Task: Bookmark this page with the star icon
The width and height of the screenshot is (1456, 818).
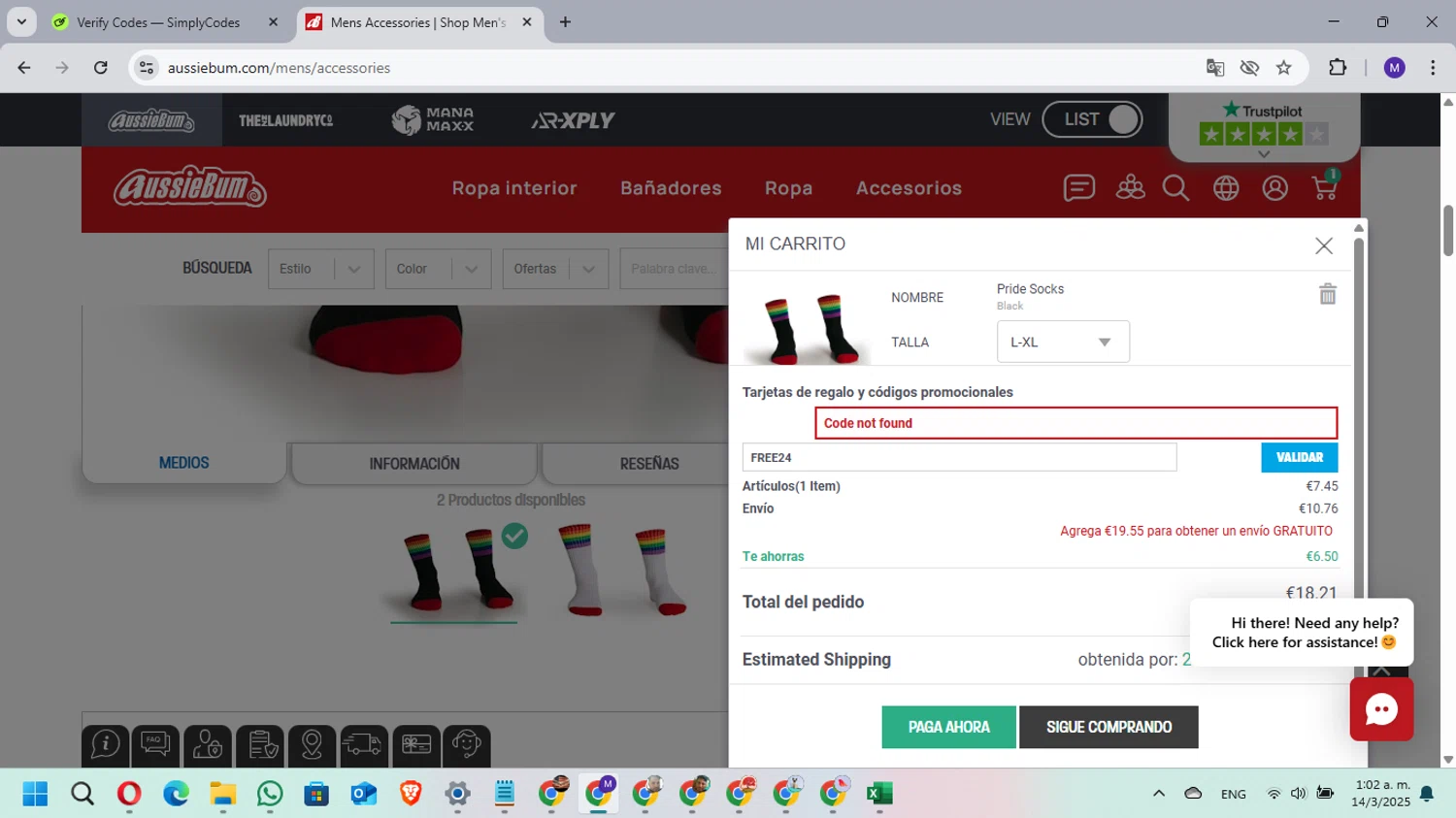Action: [x=1284, y=68]
